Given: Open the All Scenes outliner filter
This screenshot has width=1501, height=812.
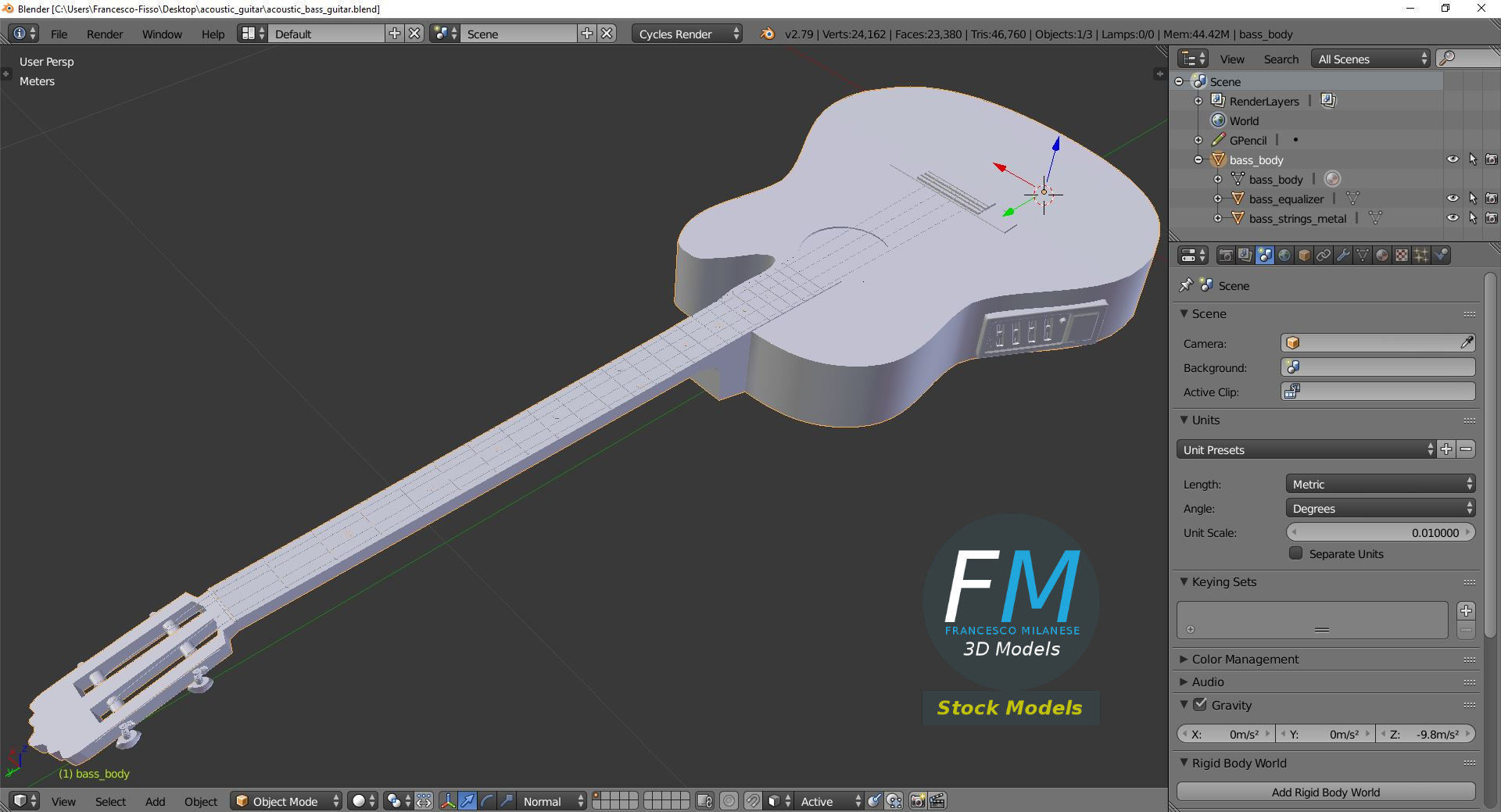Looking at the screenshot, I should (x=1370, y=59).
